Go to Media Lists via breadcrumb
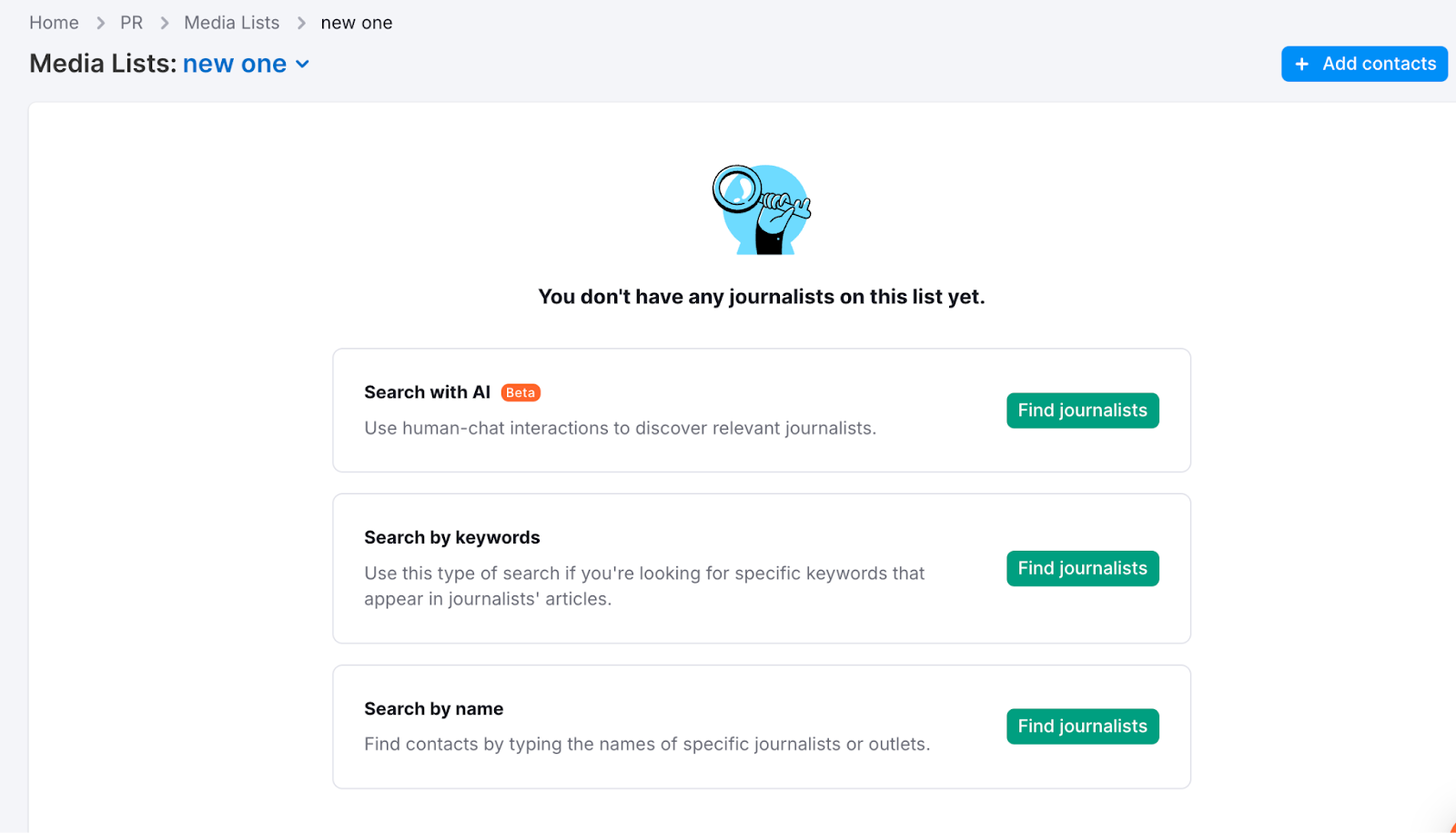This screenshot has width=1456, height=833. 231,22
